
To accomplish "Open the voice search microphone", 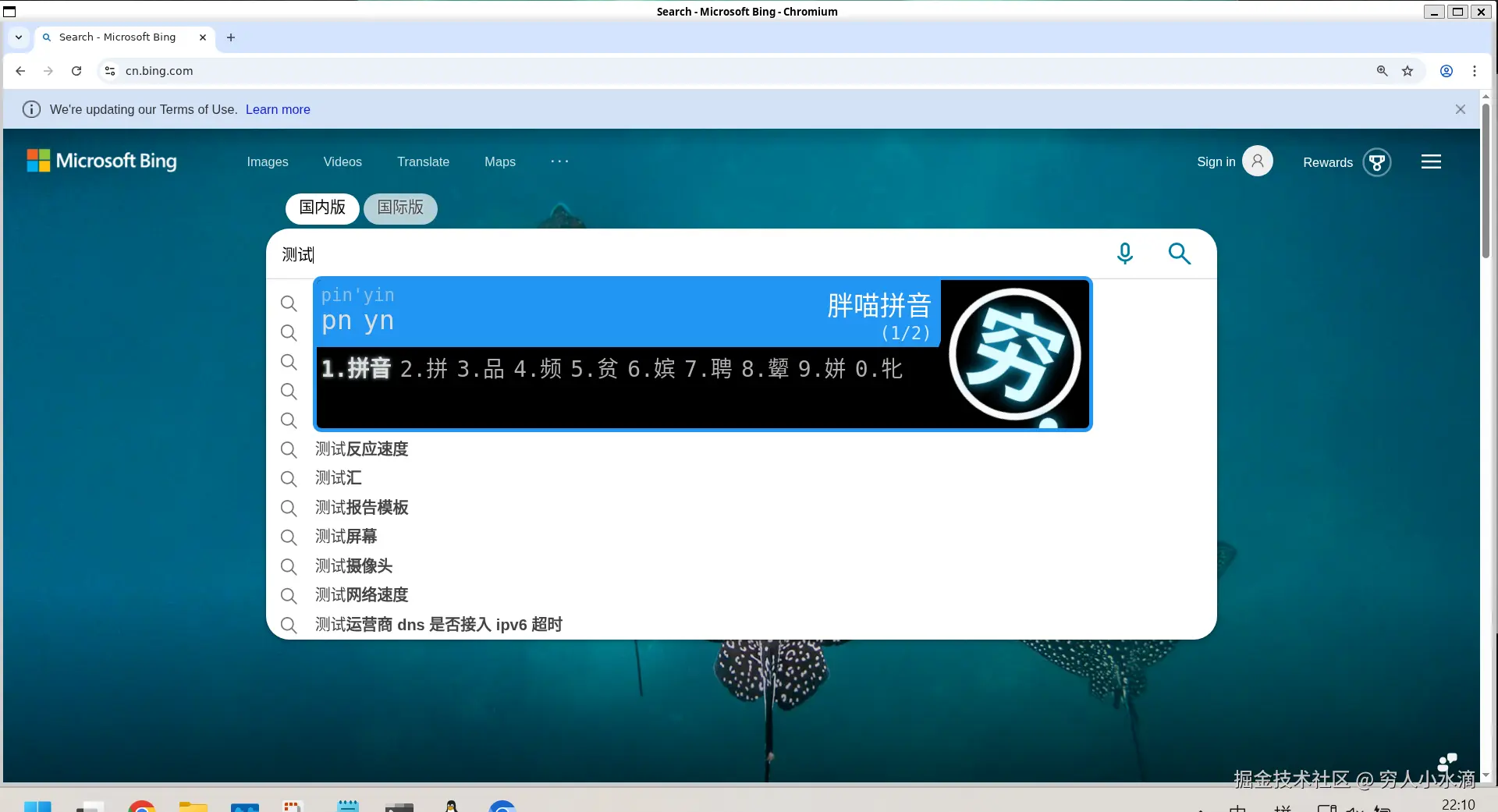I will click(1124, 254).
